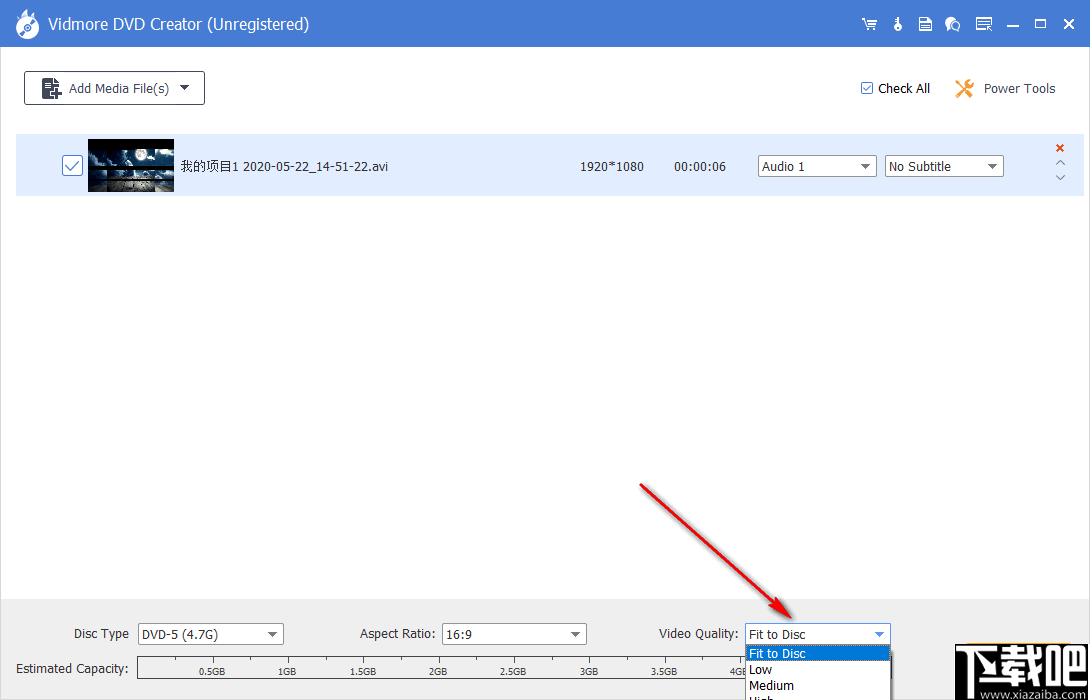Screen dimensions: 1090x700
Task: Uncheck the video item's selection checkbox
Action: click(x=71, y=165)
